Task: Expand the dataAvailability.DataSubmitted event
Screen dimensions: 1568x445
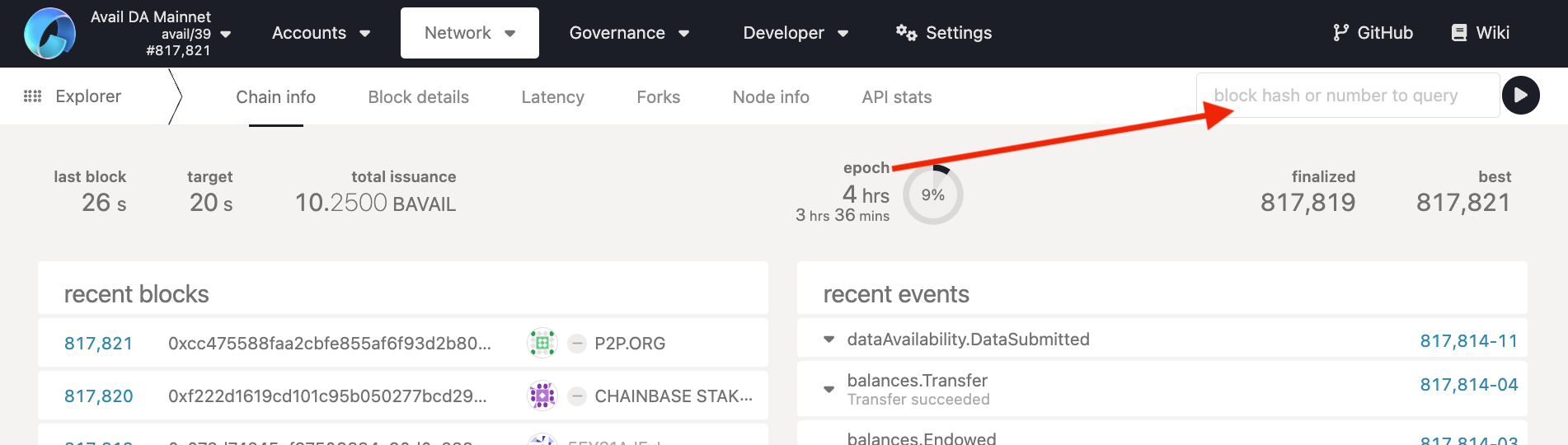Action: click(x=829, y=340)
